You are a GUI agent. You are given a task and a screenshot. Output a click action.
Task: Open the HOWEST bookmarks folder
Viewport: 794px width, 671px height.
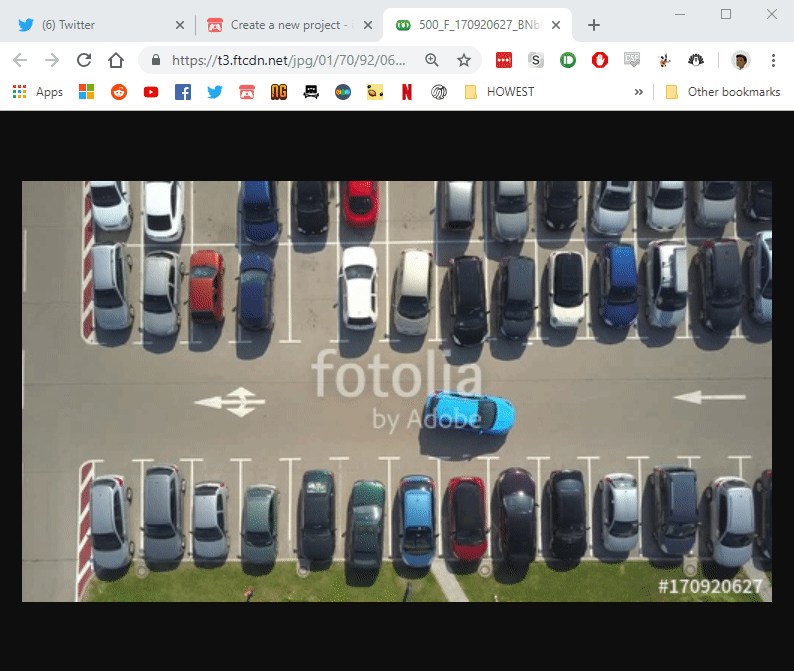[499, 92]
